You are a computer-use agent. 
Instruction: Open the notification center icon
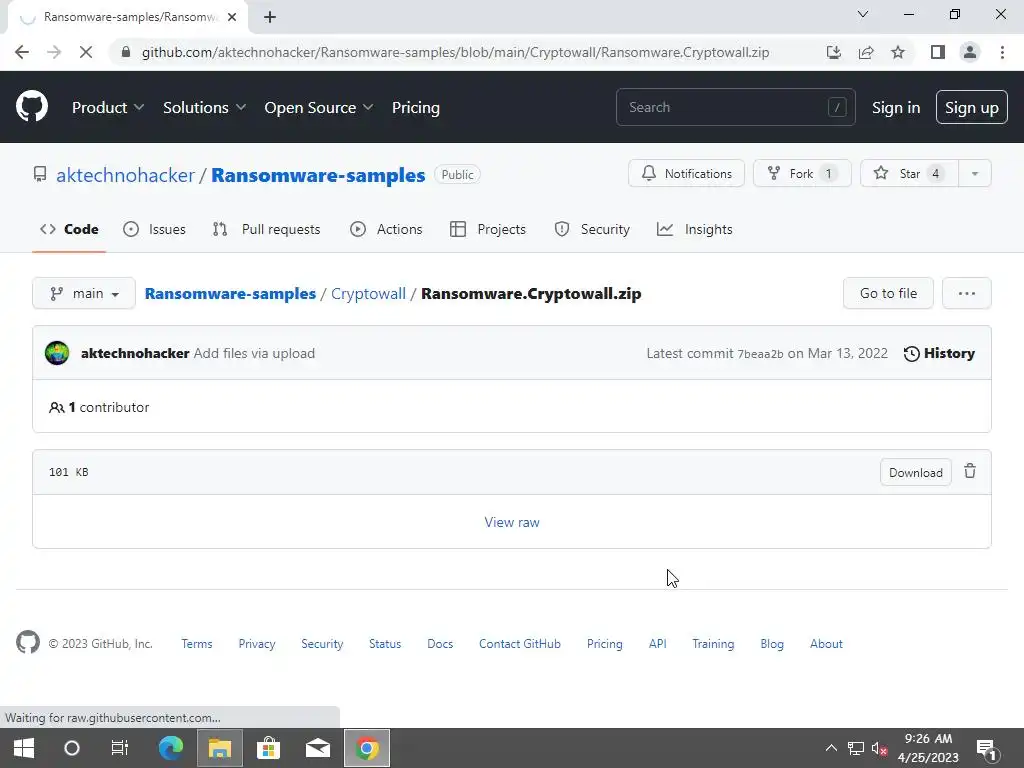click(x=985, y=749)
